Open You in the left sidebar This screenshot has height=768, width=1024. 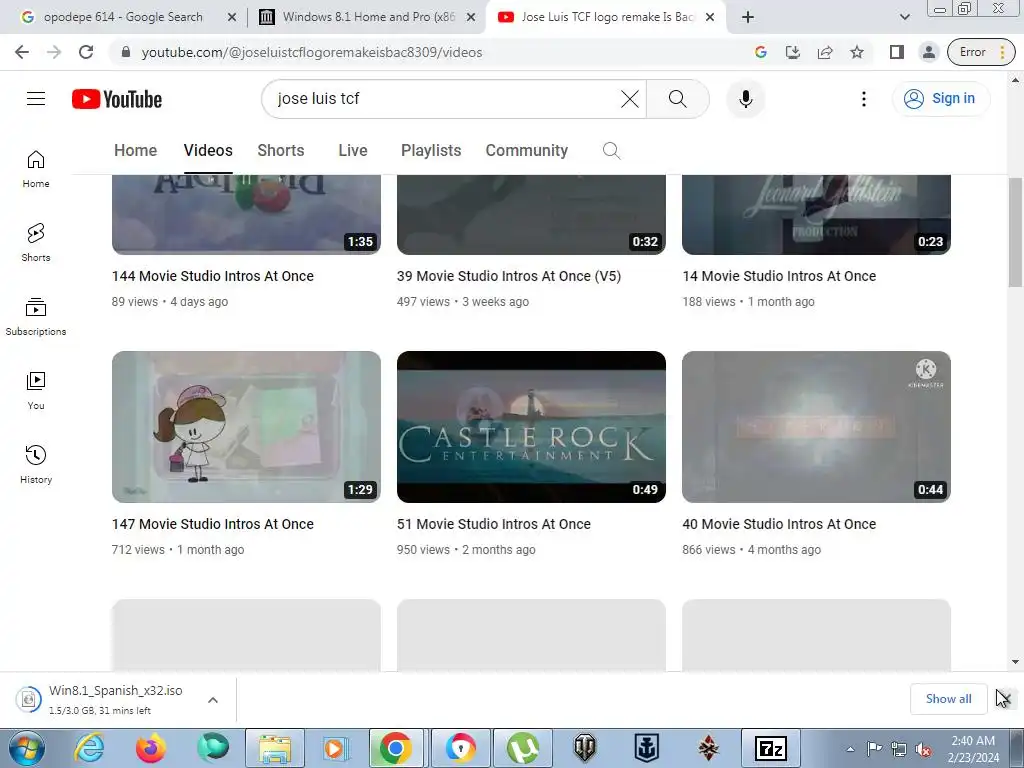click(36, 390)
